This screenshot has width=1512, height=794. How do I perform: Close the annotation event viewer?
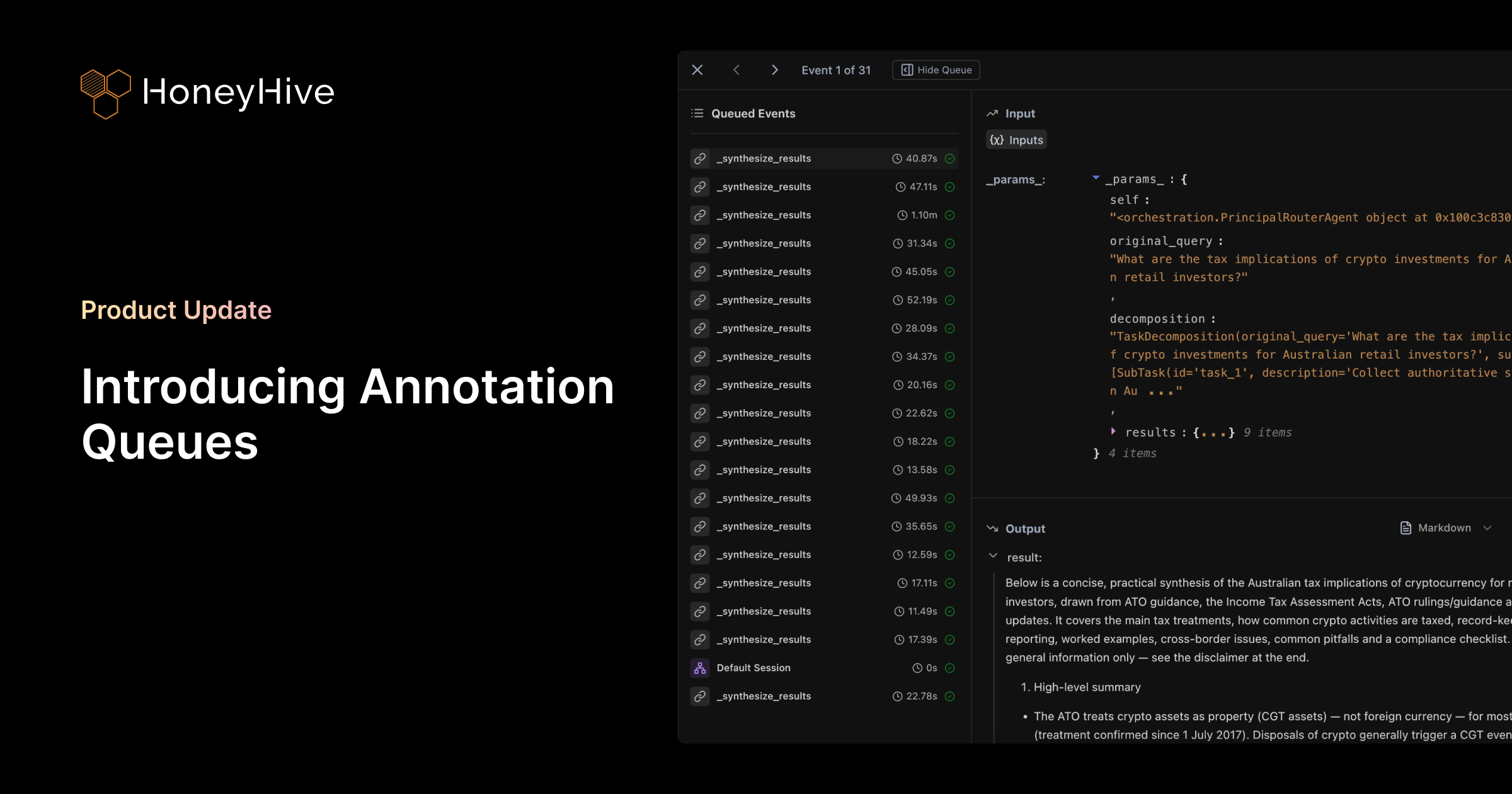tap(697, 70)
